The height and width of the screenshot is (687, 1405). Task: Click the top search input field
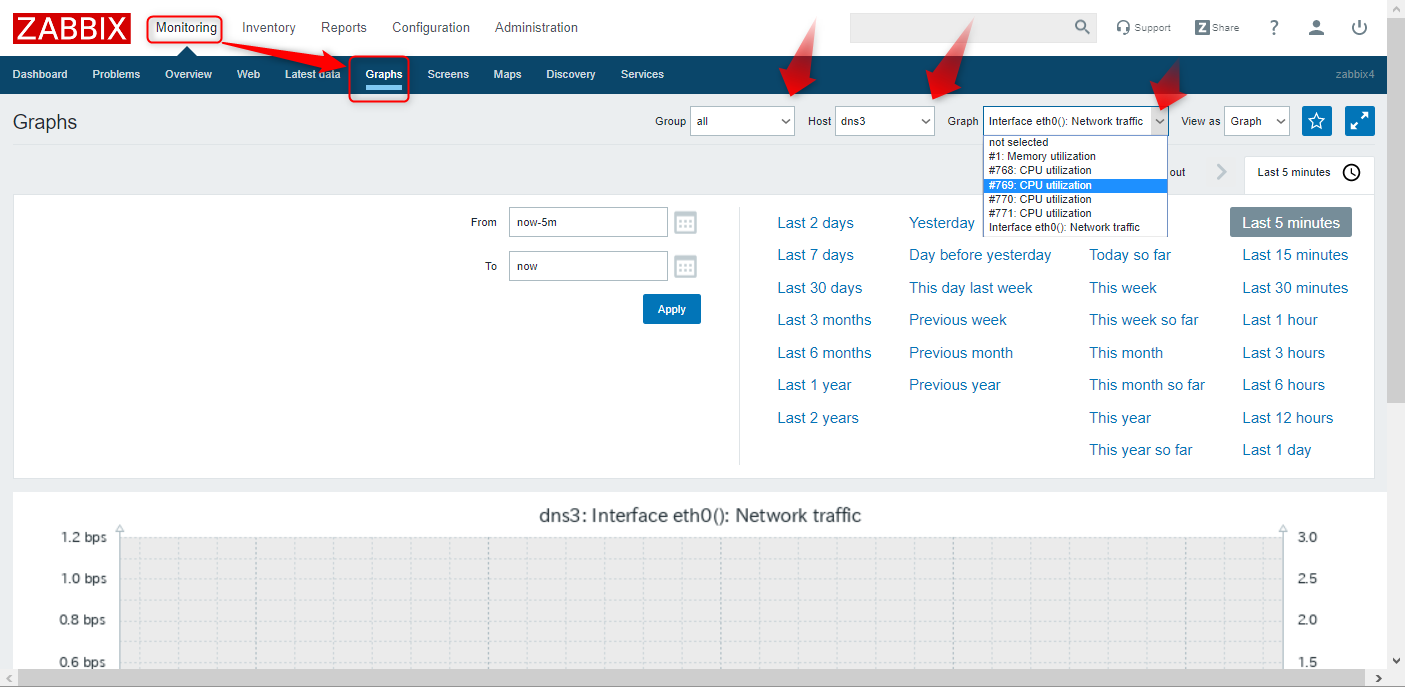(x=960, y=28)
